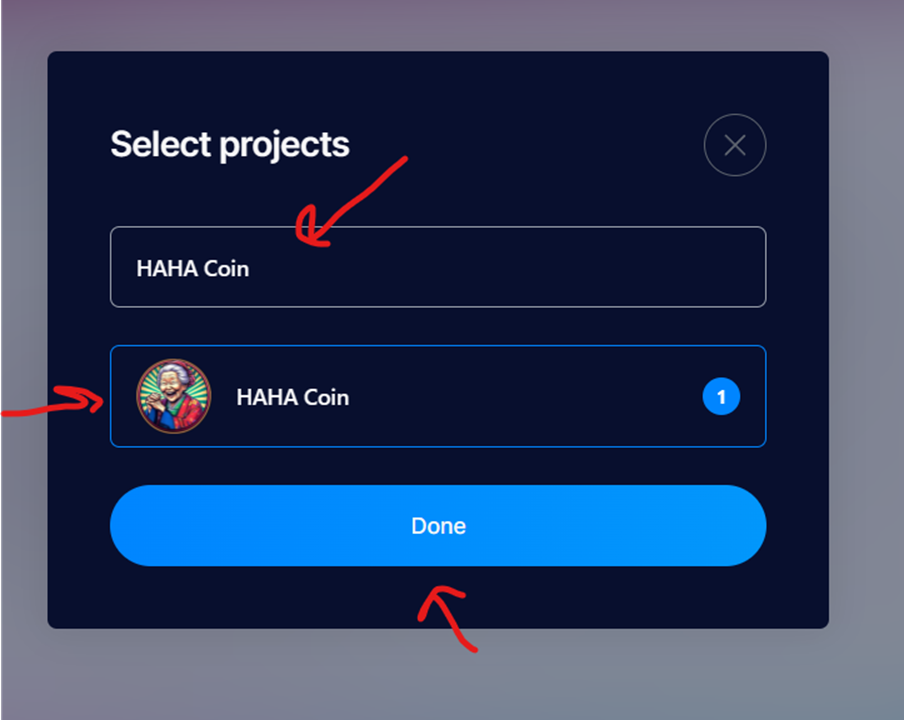Click the X icon in the circle
Viewport: 904px width, 720px height.
(734, 145)
